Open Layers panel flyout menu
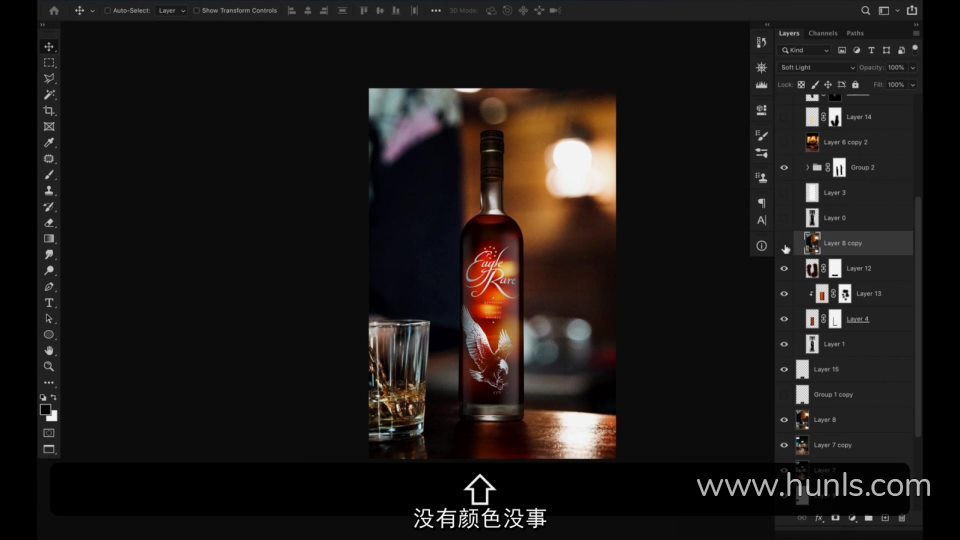This screenshot has height=540, width=960. pyautogui.click(x=916, y=33)
